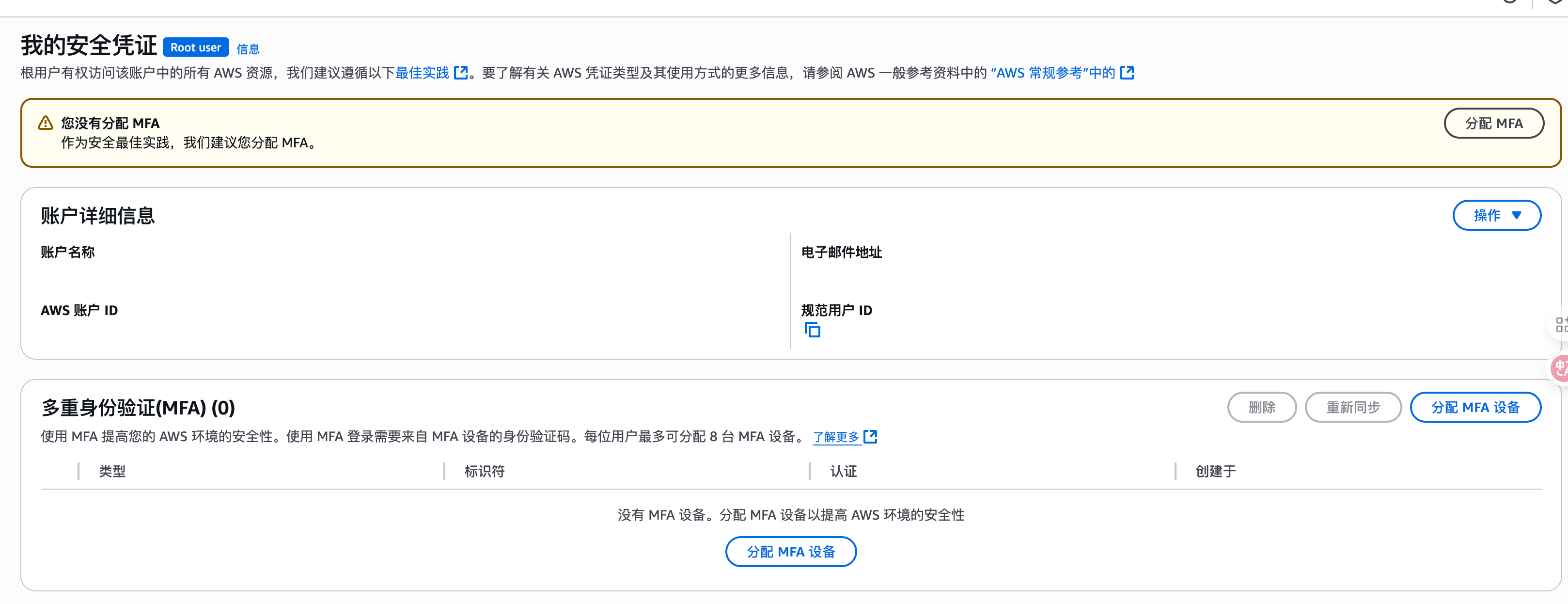
Task: Open the "AWS 常规参考"中的 reference link
Action: coord(1052,73)
